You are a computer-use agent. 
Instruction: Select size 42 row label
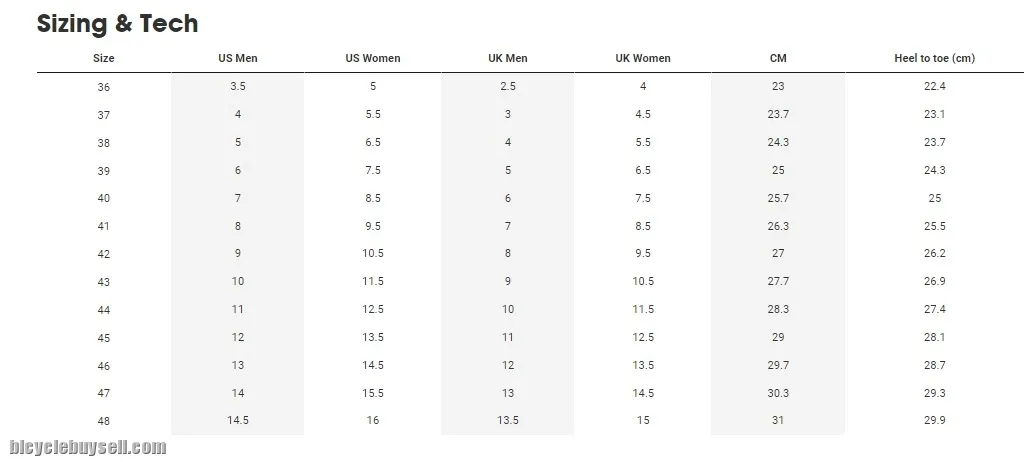(104, 254)
